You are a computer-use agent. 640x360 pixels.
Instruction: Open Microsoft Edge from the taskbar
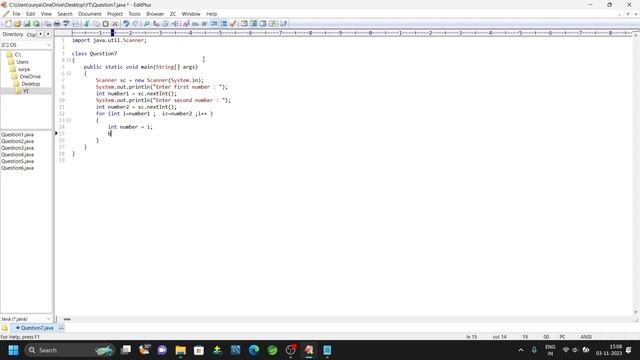tap(254, 350)
